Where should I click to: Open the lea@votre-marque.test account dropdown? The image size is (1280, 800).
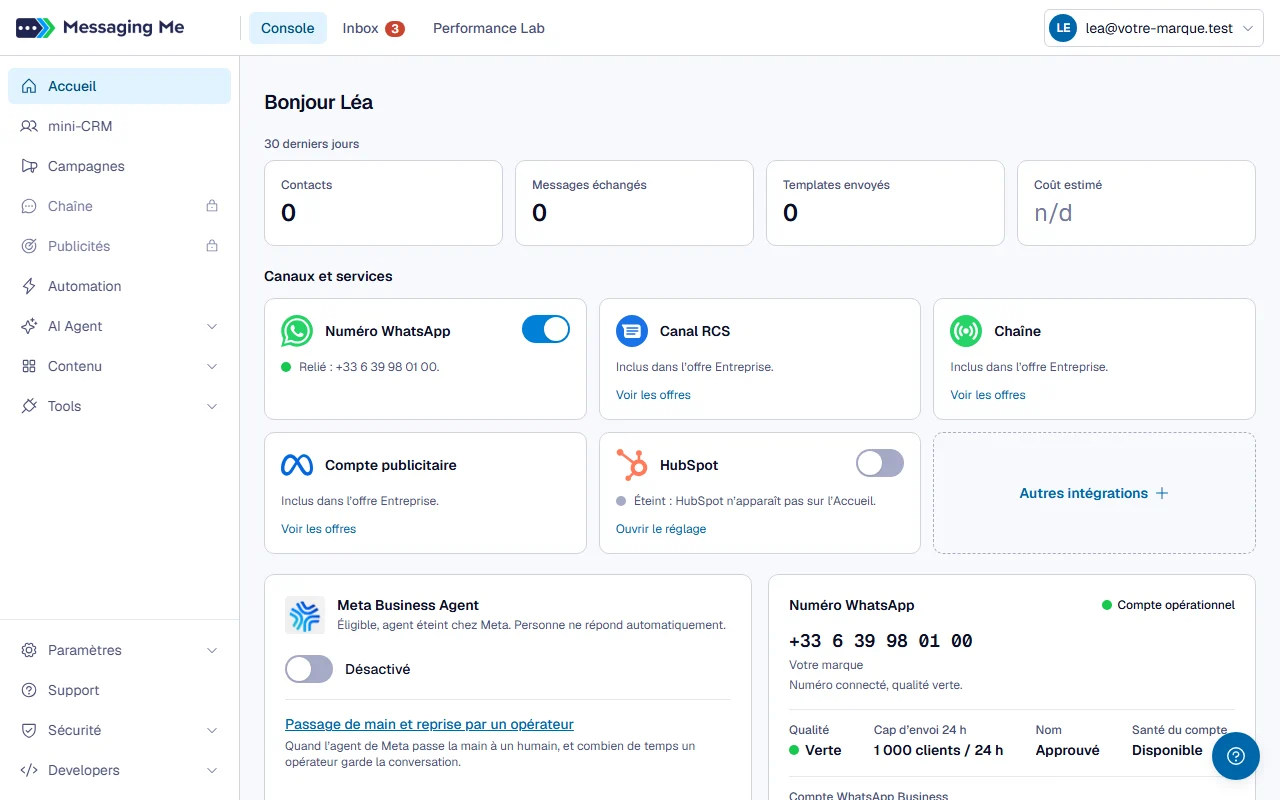tap(1154, 29)
